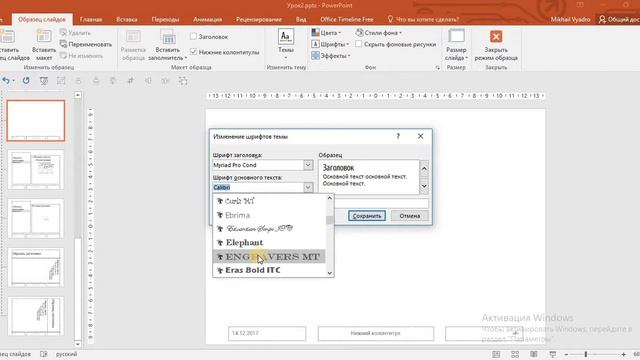Click sample preview scroll up arrow
This screenshot has height=360, width=640.
424,168
